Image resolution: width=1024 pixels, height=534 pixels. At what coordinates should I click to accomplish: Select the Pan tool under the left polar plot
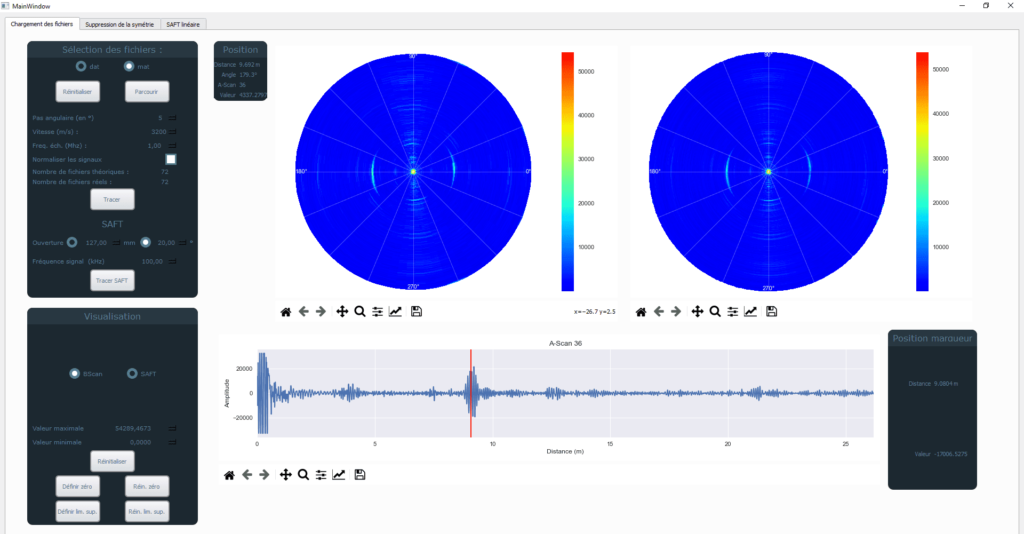click(342, 312)
